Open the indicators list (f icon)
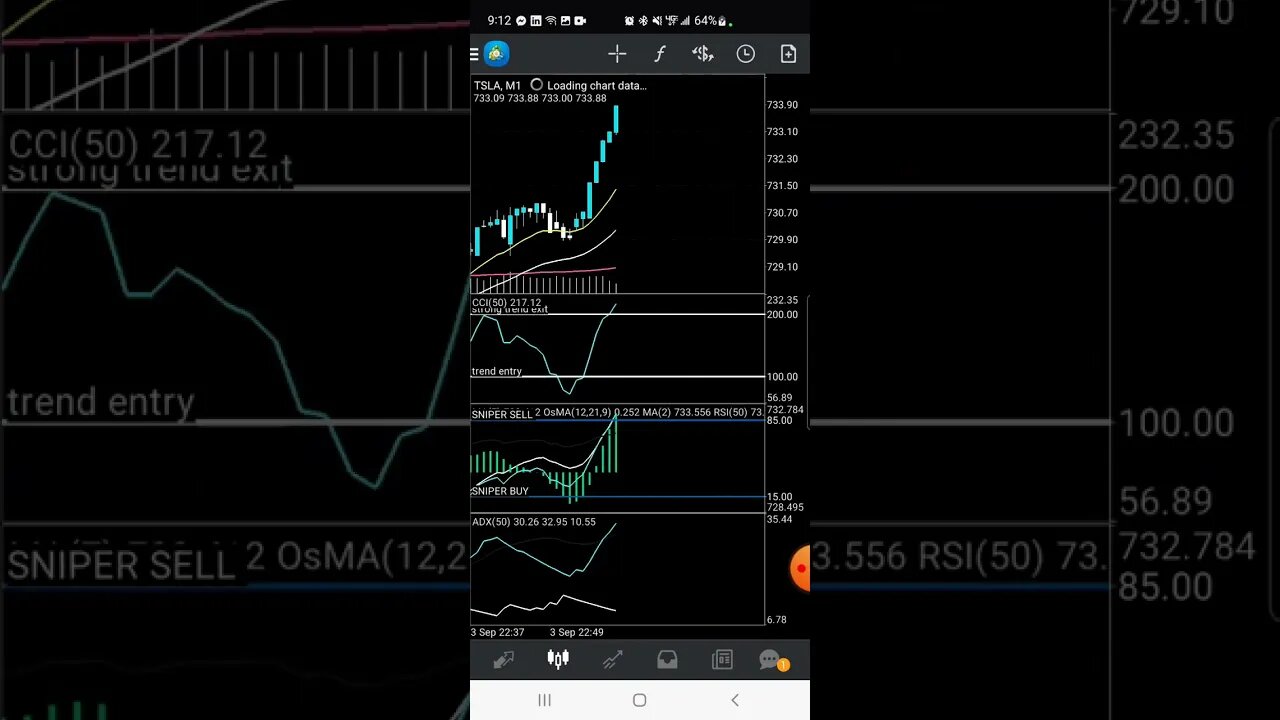1280x720 pixels. coord(660,54)
